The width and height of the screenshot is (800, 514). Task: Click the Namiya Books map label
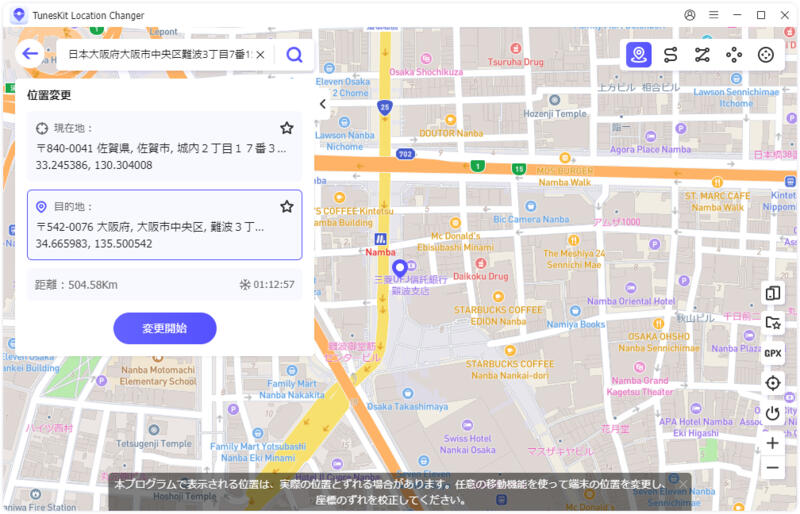click(x=576, y=324)
